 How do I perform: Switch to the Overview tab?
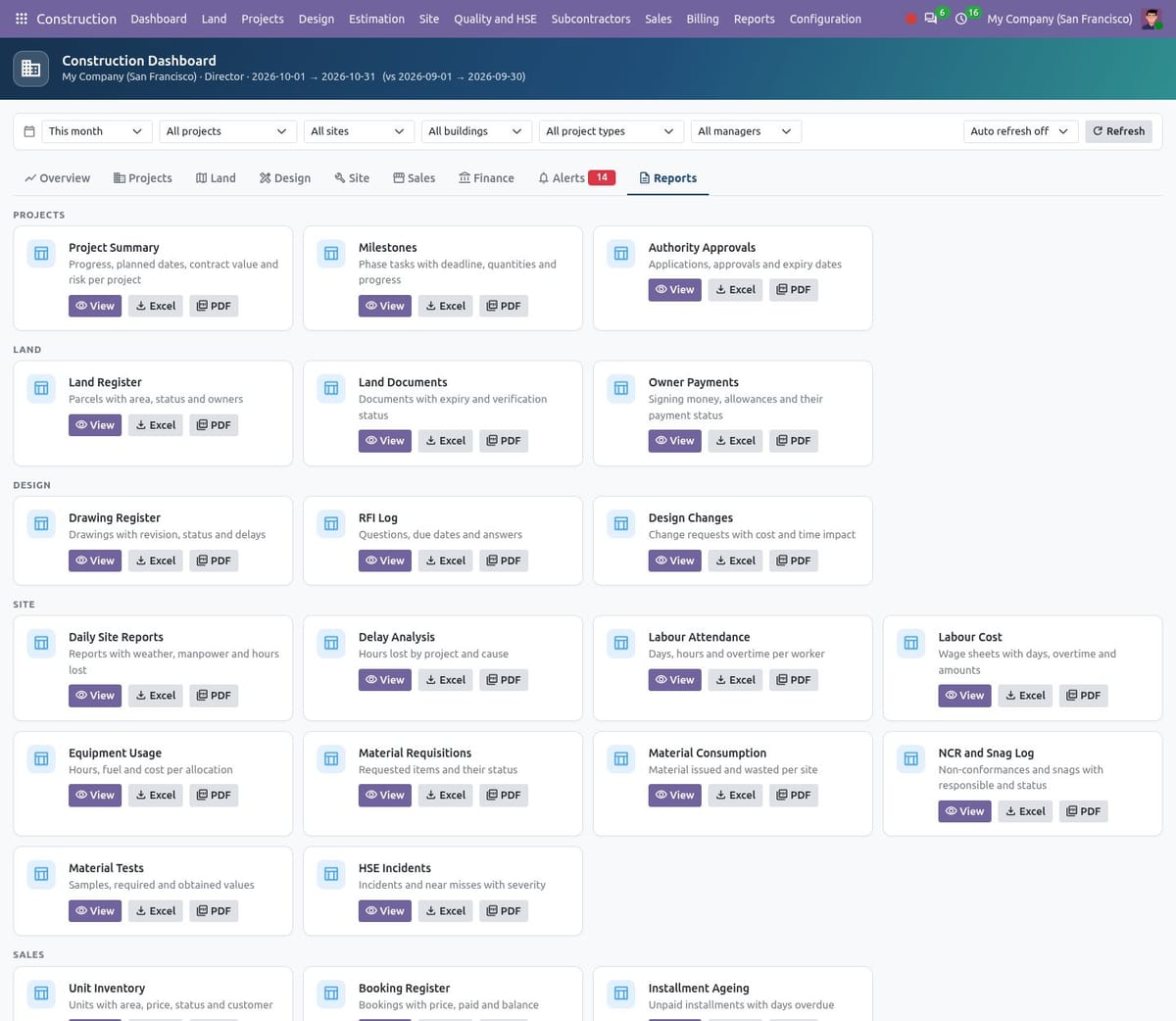coord(57,178)
